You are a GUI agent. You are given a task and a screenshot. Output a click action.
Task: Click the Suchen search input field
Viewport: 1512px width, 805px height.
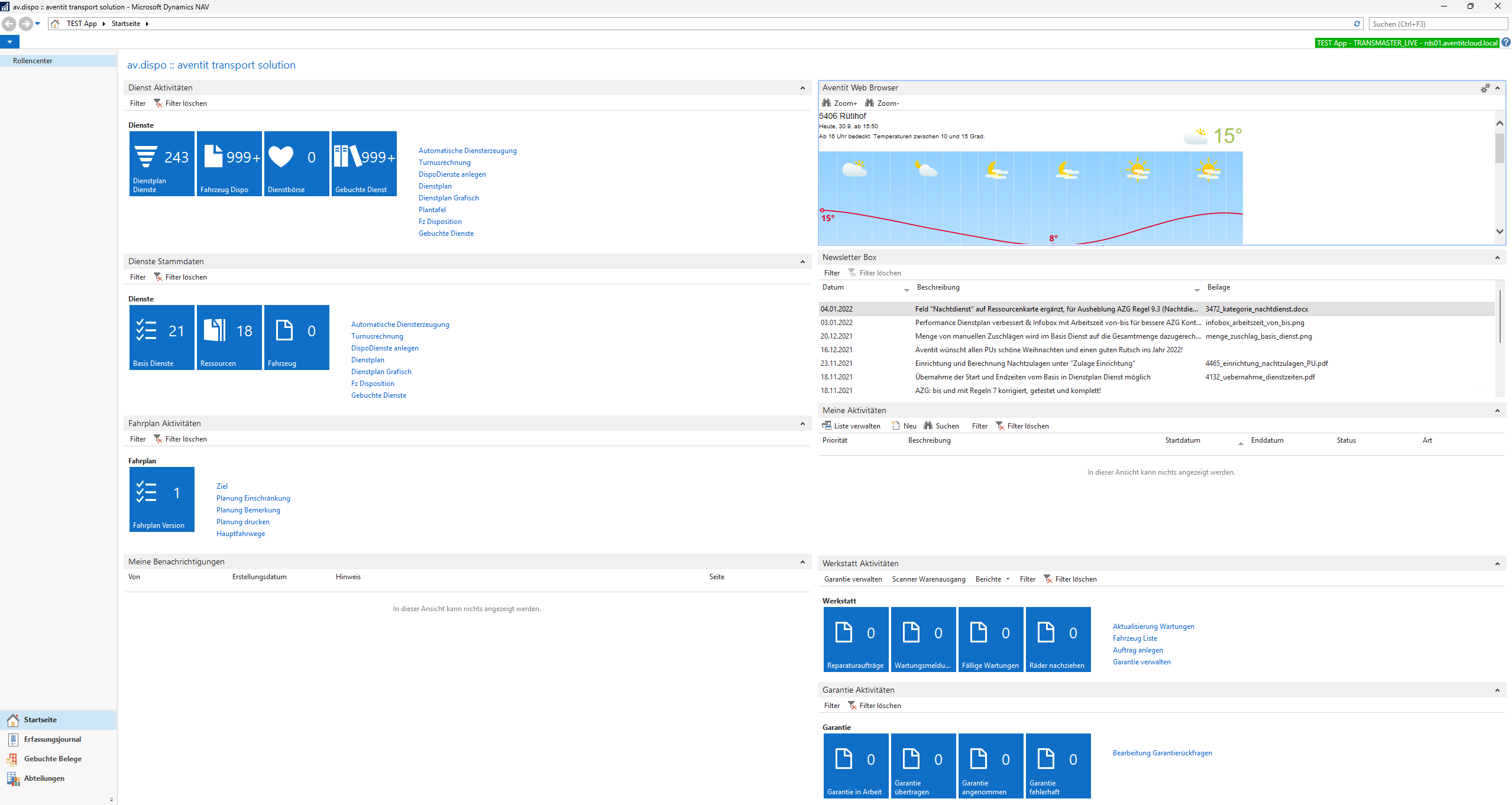[x=1438, y=24]
